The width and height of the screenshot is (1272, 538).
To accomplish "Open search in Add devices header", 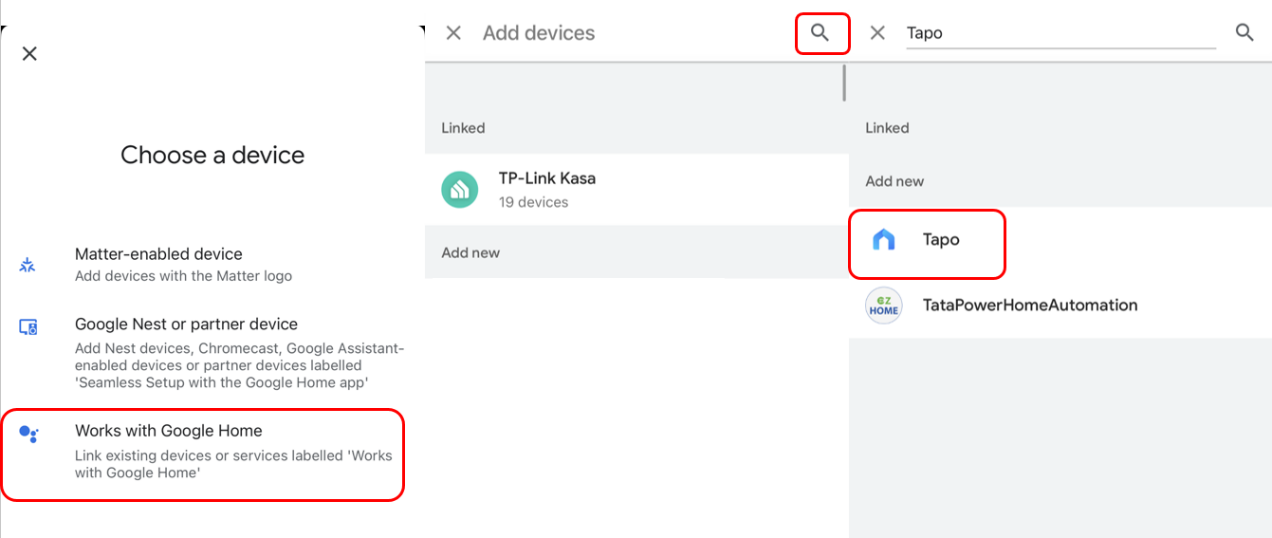I will click(821, 33).
